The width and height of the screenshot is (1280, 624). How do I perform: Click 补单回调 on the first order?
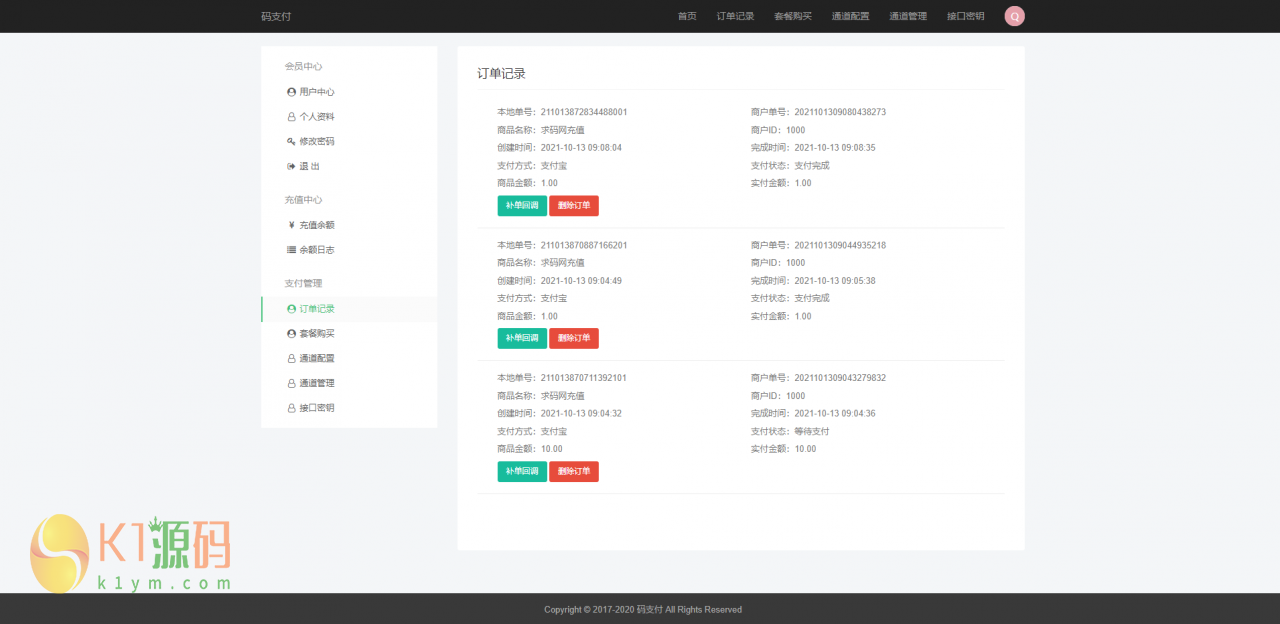pos(521,205)
